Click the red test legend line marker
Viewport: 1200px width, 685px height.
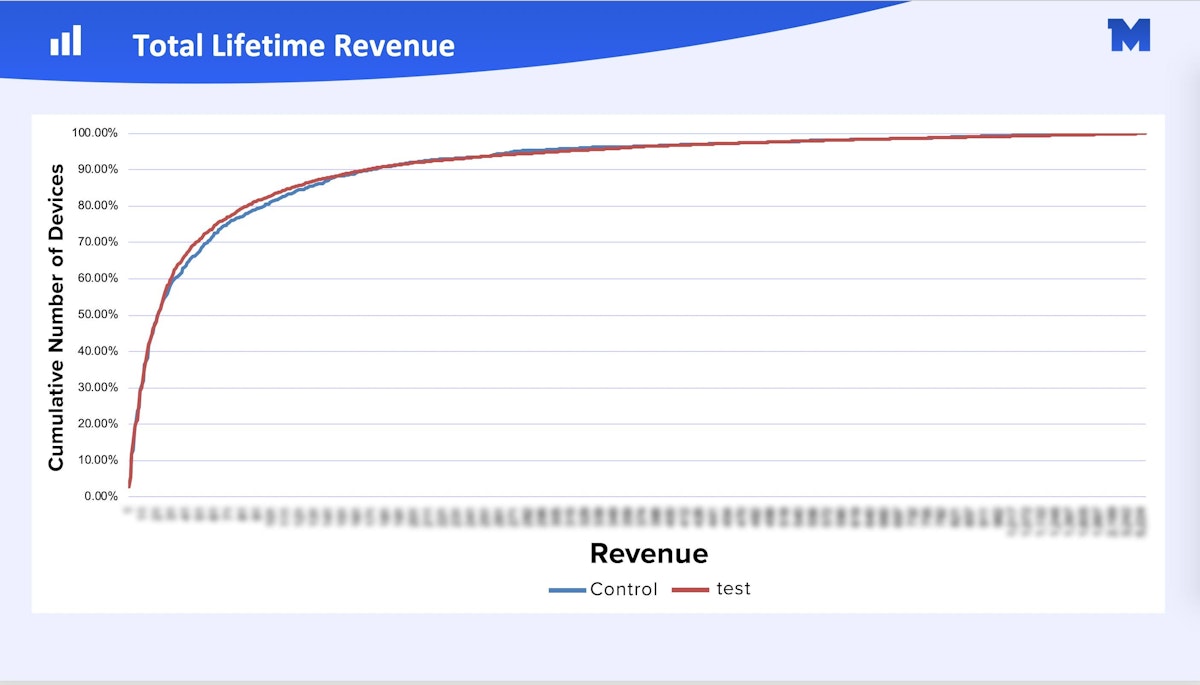click(689, 589)
